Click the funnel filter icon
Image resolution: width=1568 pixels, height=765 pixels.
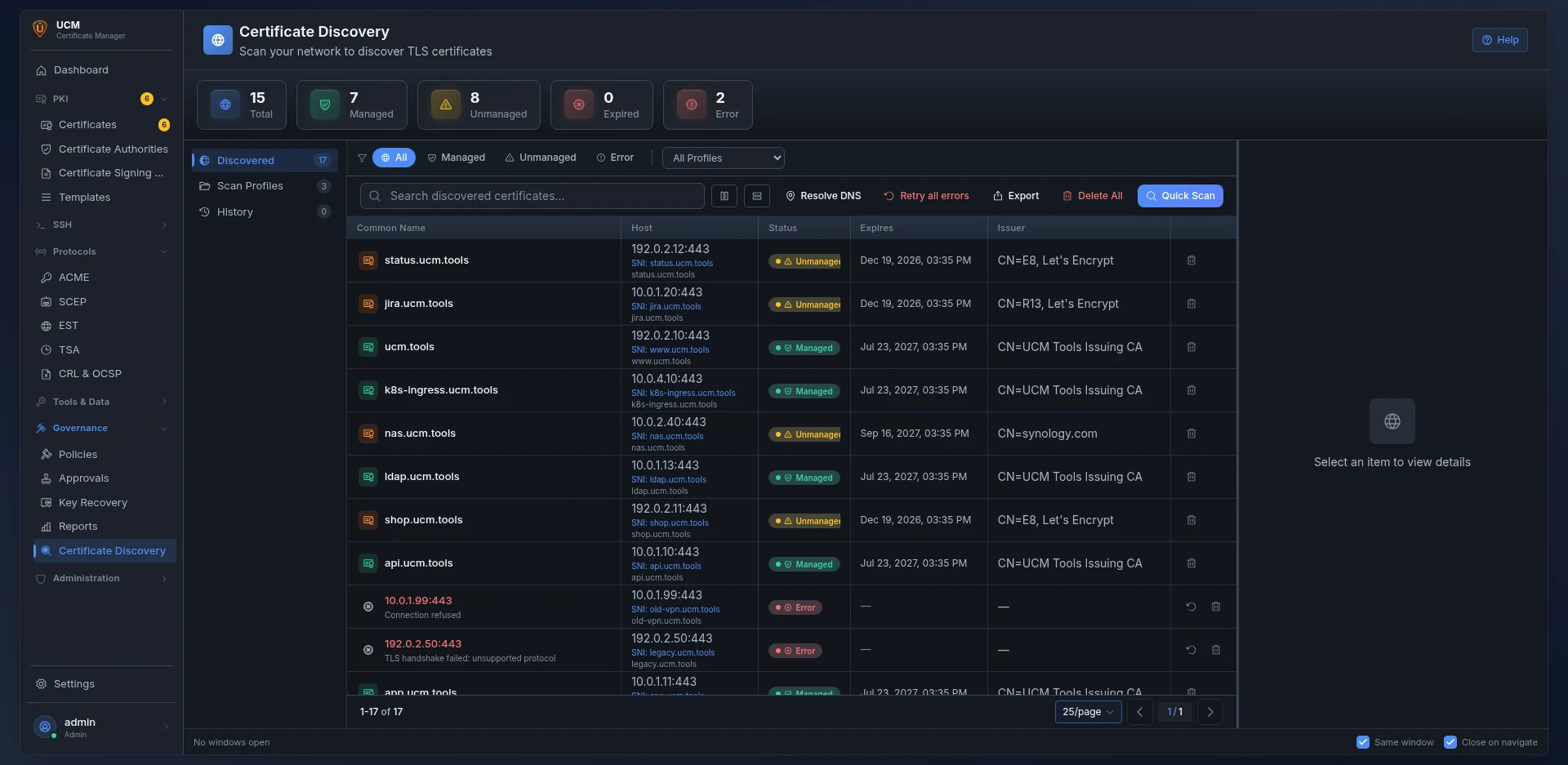[362, 158]
